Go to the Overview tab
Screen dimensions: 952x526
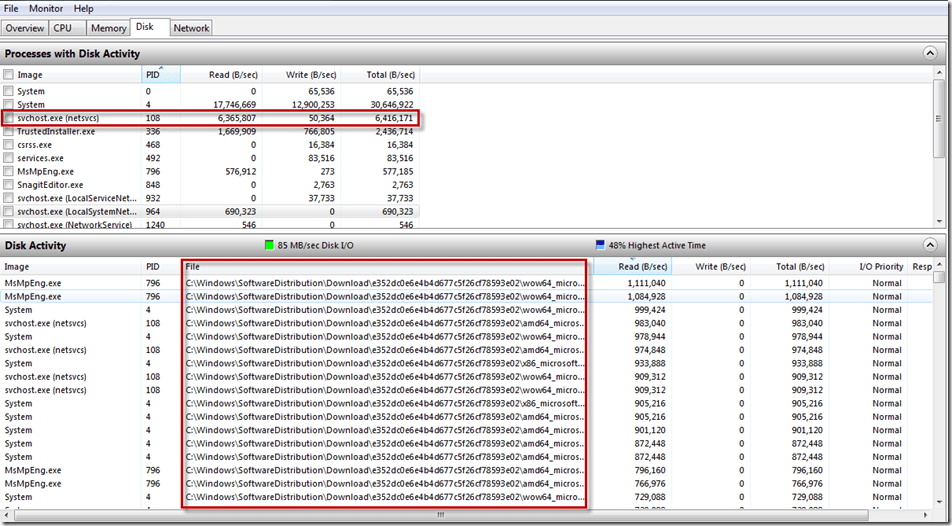[x=24, y=29]
